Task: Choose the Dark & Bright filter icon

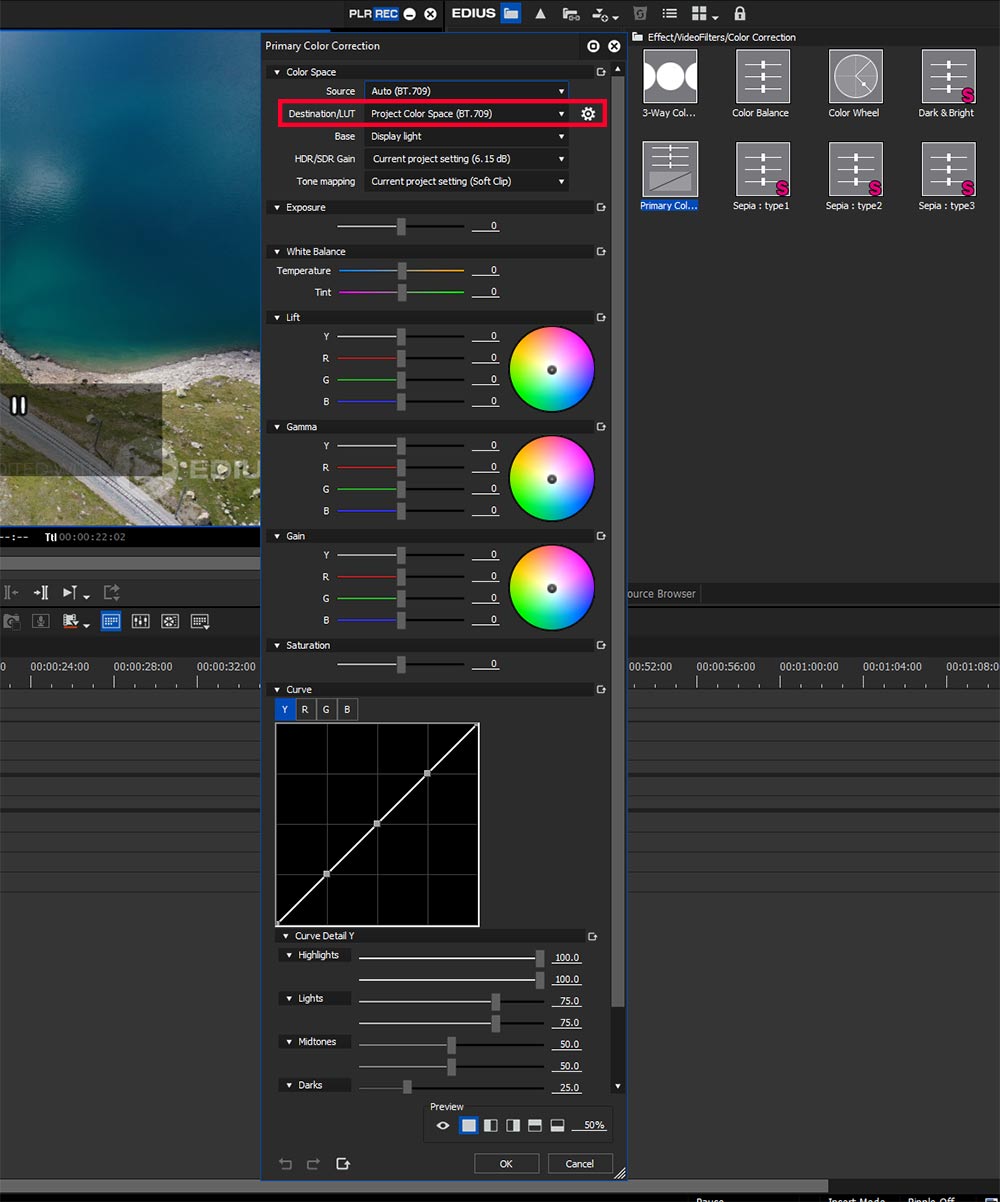Action: tap(946, 77)
